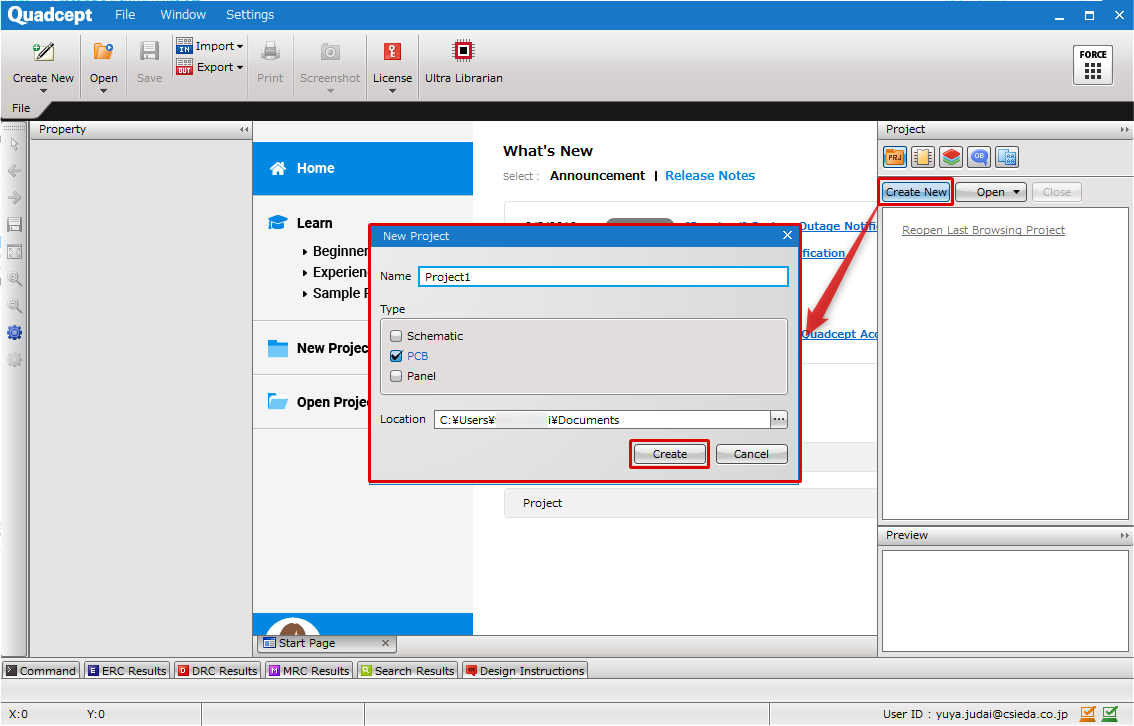Open the Window menu
This screenshot has height=726, width=1134.
pyautogui.click(x=183, y=14)
